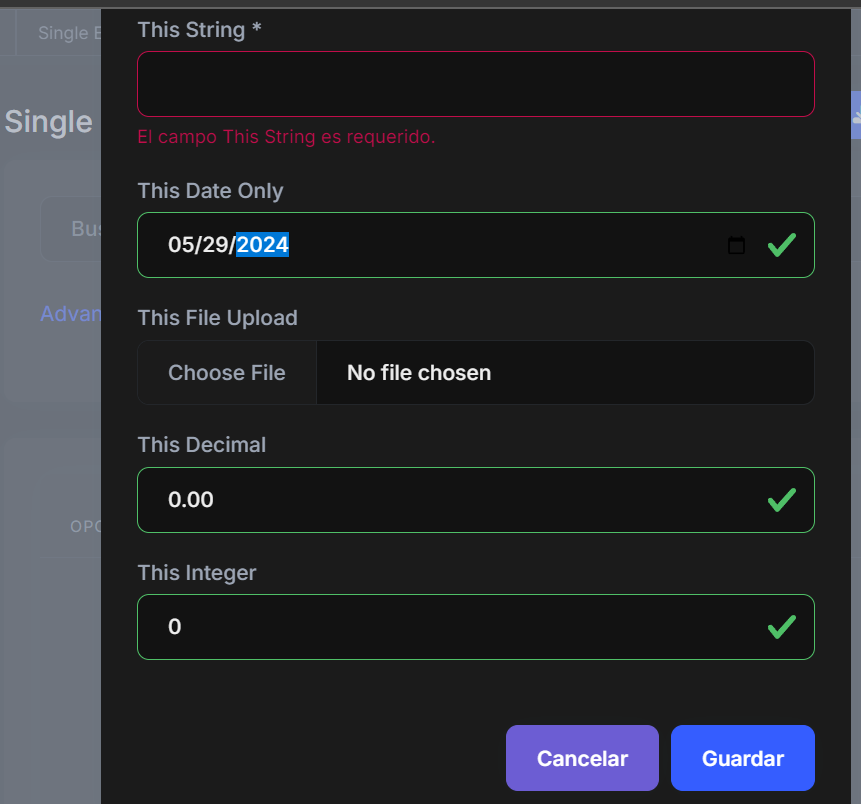Open the Advan... link behind the dialog
Viewport: 861px width, 804px height.
pos(70,314)
